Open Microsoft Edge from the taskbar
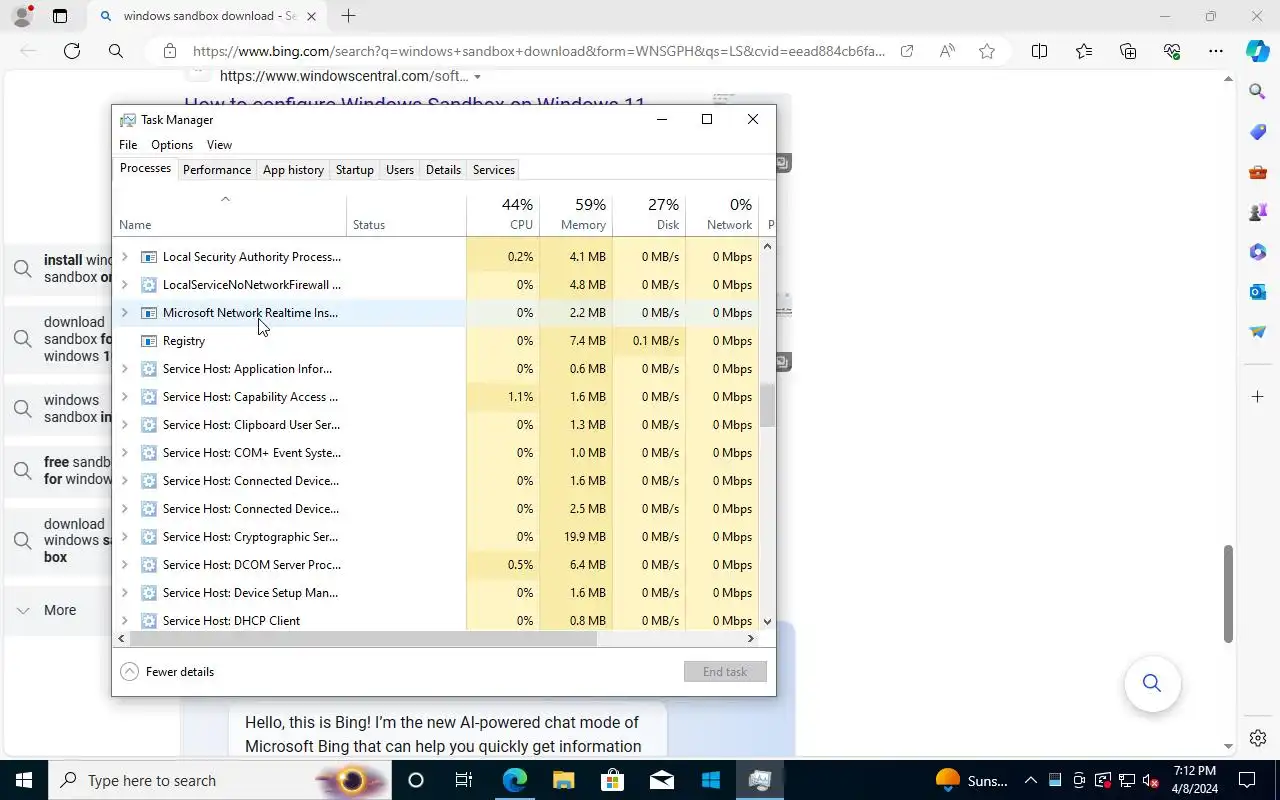 pos(514,780)
